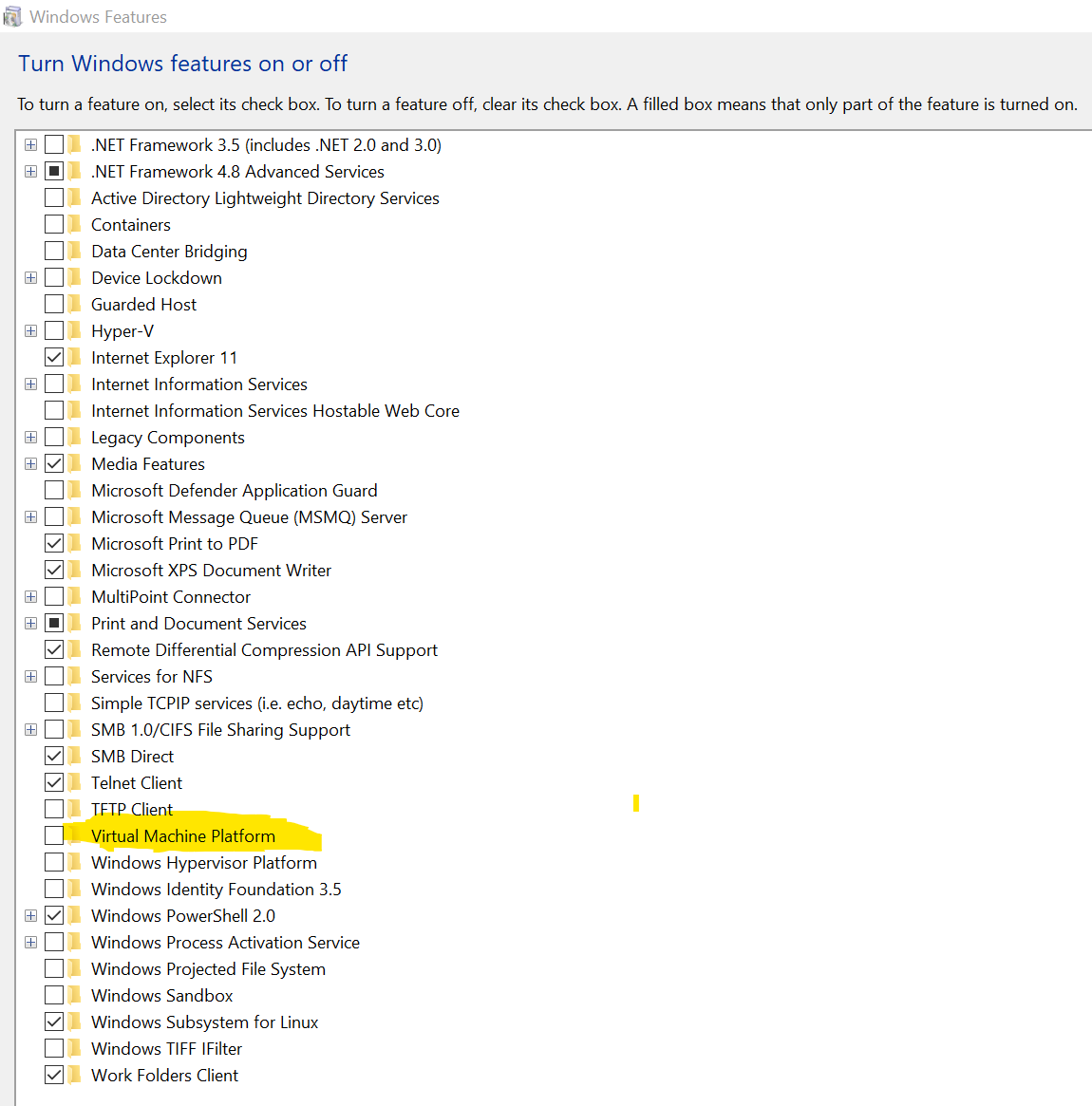Expand the Services for NFS node
This screenshot has width=1092, height=1106.
pos(31,677)
